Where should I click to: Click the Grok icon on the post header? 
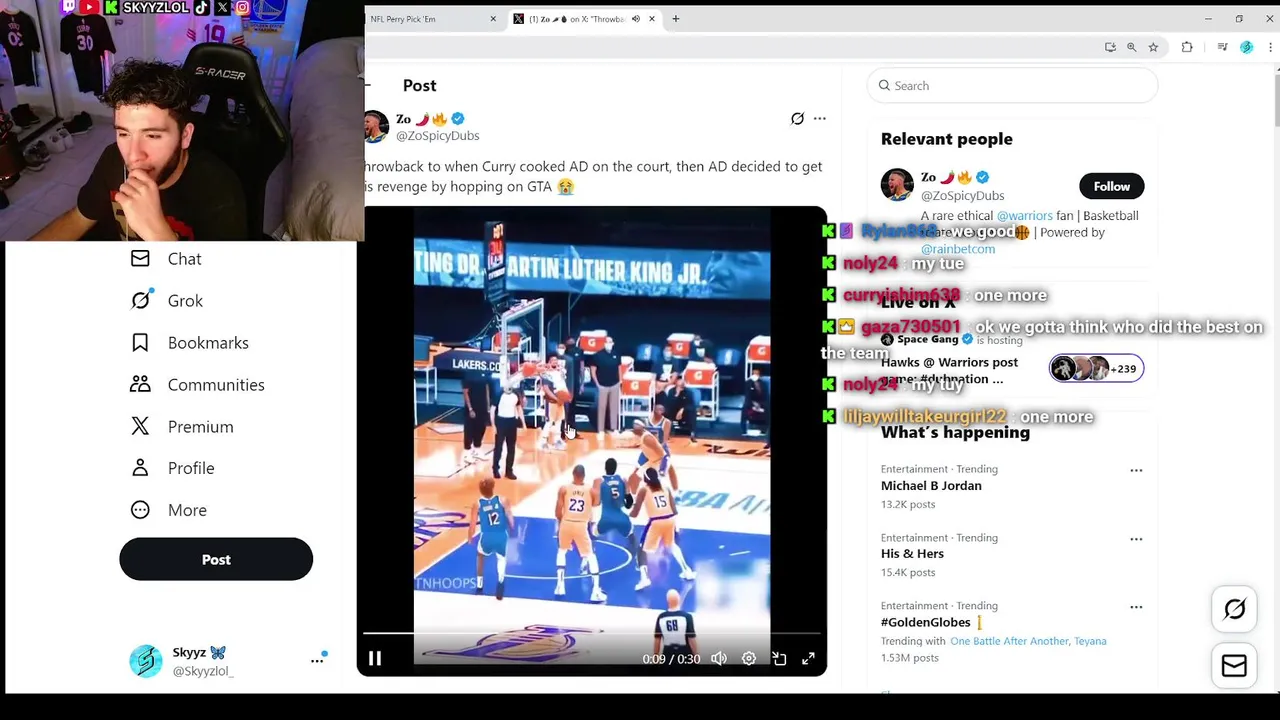click(x=797, y=118)
